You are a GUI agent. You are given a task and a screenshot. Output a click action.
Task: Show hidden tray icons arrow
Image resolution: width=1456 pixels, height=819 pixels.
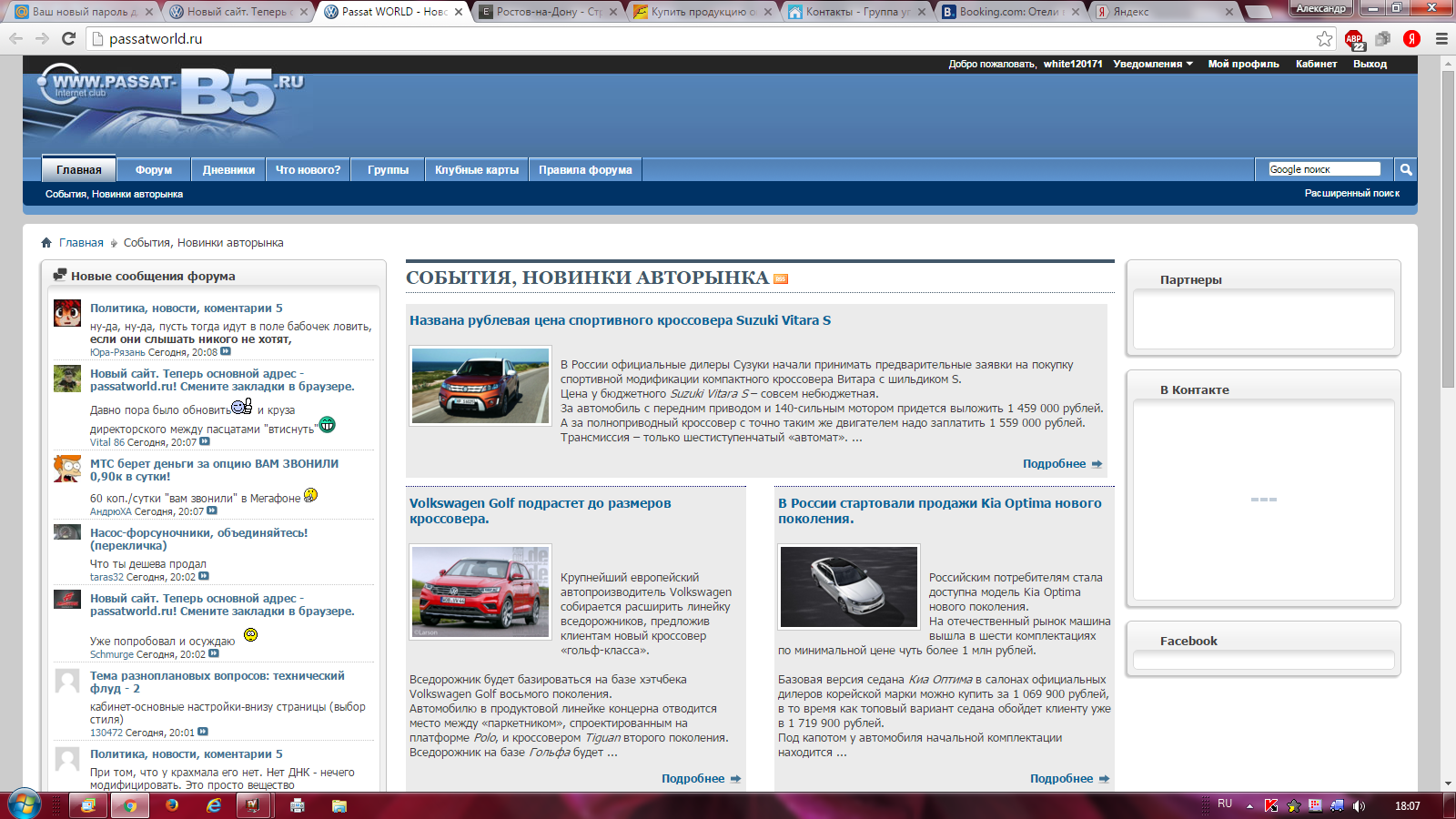pyautogui.click(x=1249, y=805)
